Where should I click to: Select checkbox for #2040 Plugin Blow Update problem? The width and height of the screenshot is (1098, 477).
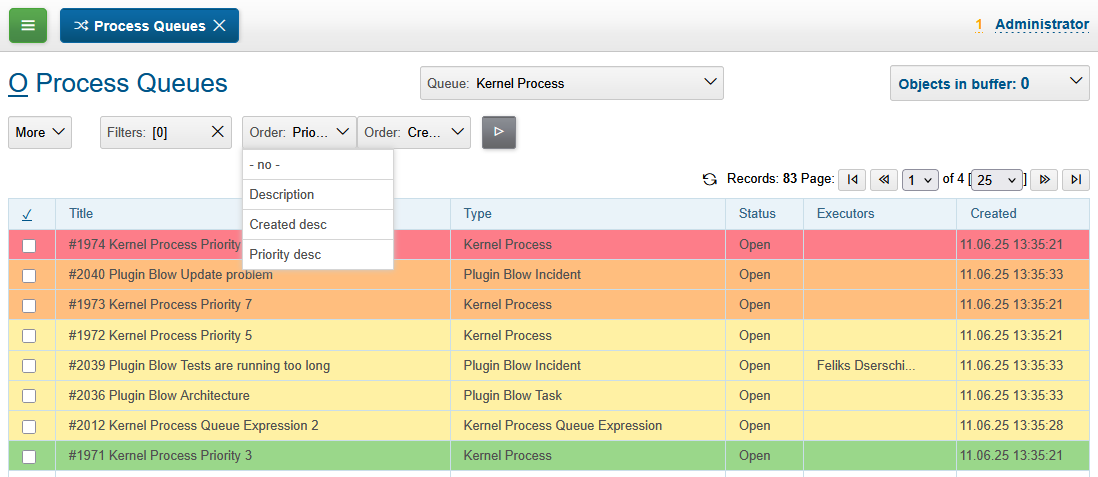click(29, 275)
